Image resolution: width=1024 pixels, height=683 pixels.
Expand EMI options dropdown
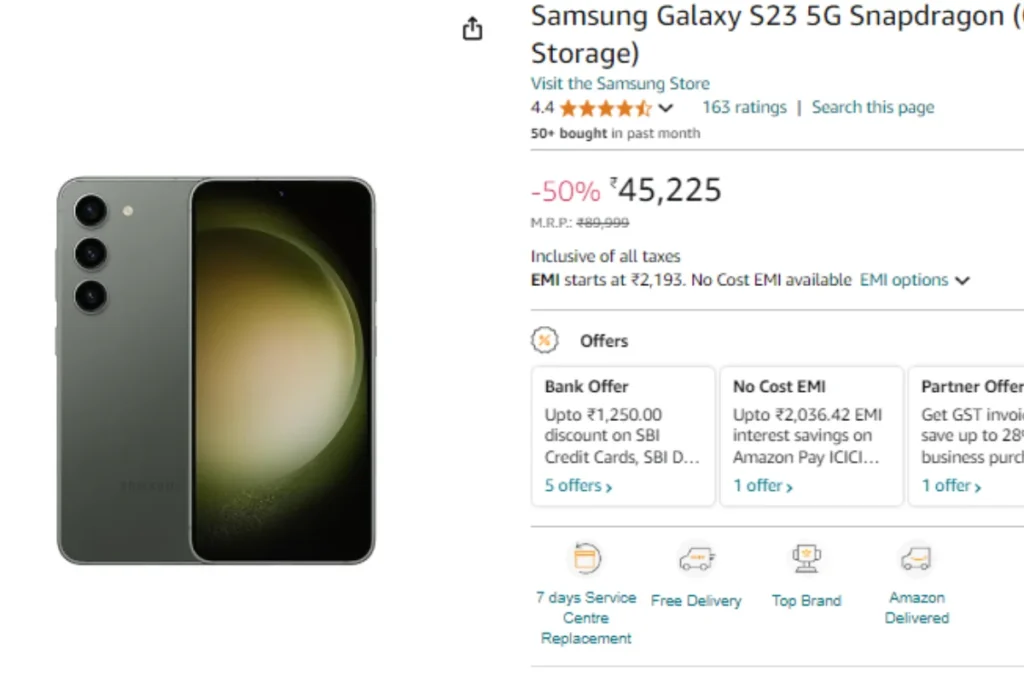[915, 280]
